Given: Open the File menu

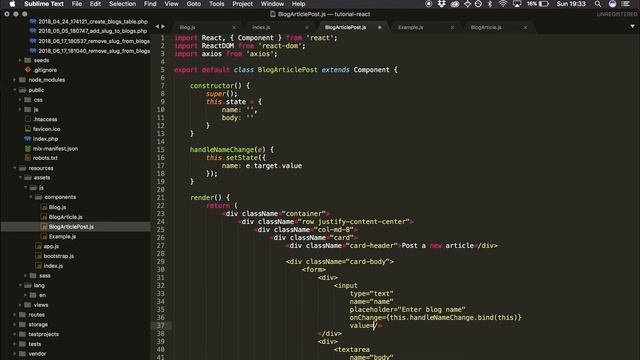Looking at the screenshot, I should coord(77,4).
